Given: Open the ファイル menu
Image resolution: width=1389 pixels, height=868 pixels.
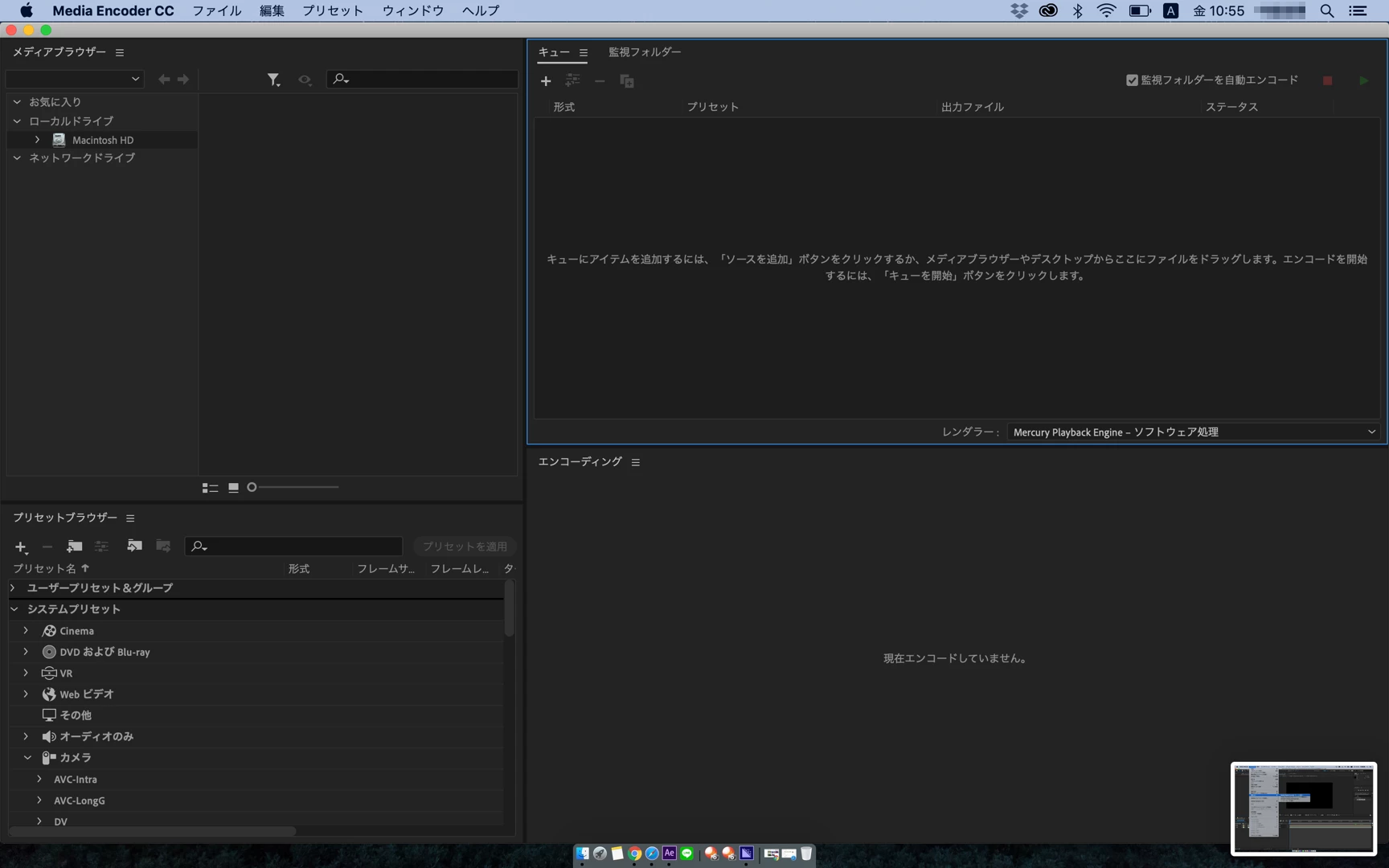Looking at the screenshot, I should tap(217, 10).
